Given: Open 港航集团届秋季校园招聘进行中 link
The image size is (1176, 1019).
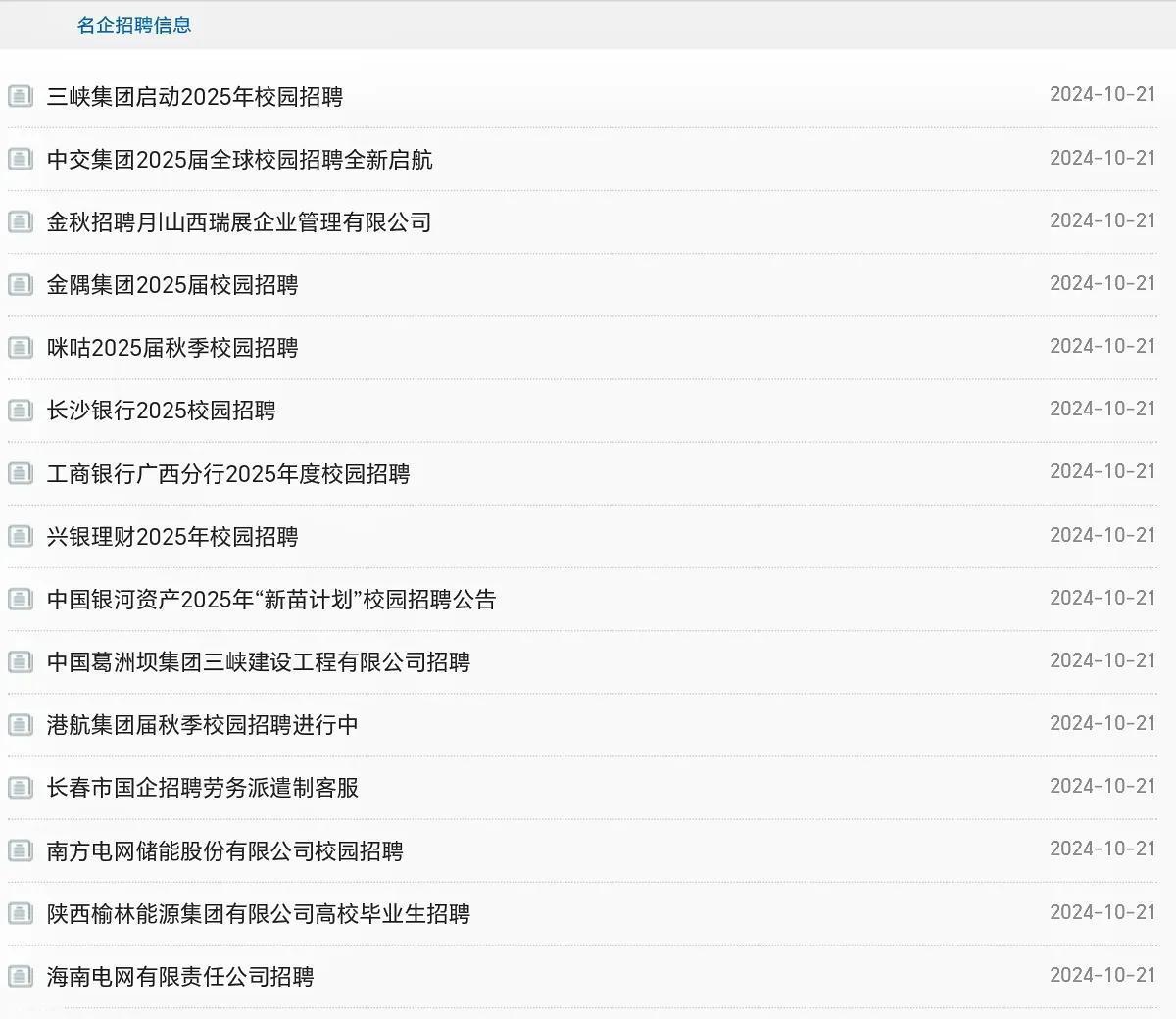Looking at the screenshot, I should coord(203,724).
